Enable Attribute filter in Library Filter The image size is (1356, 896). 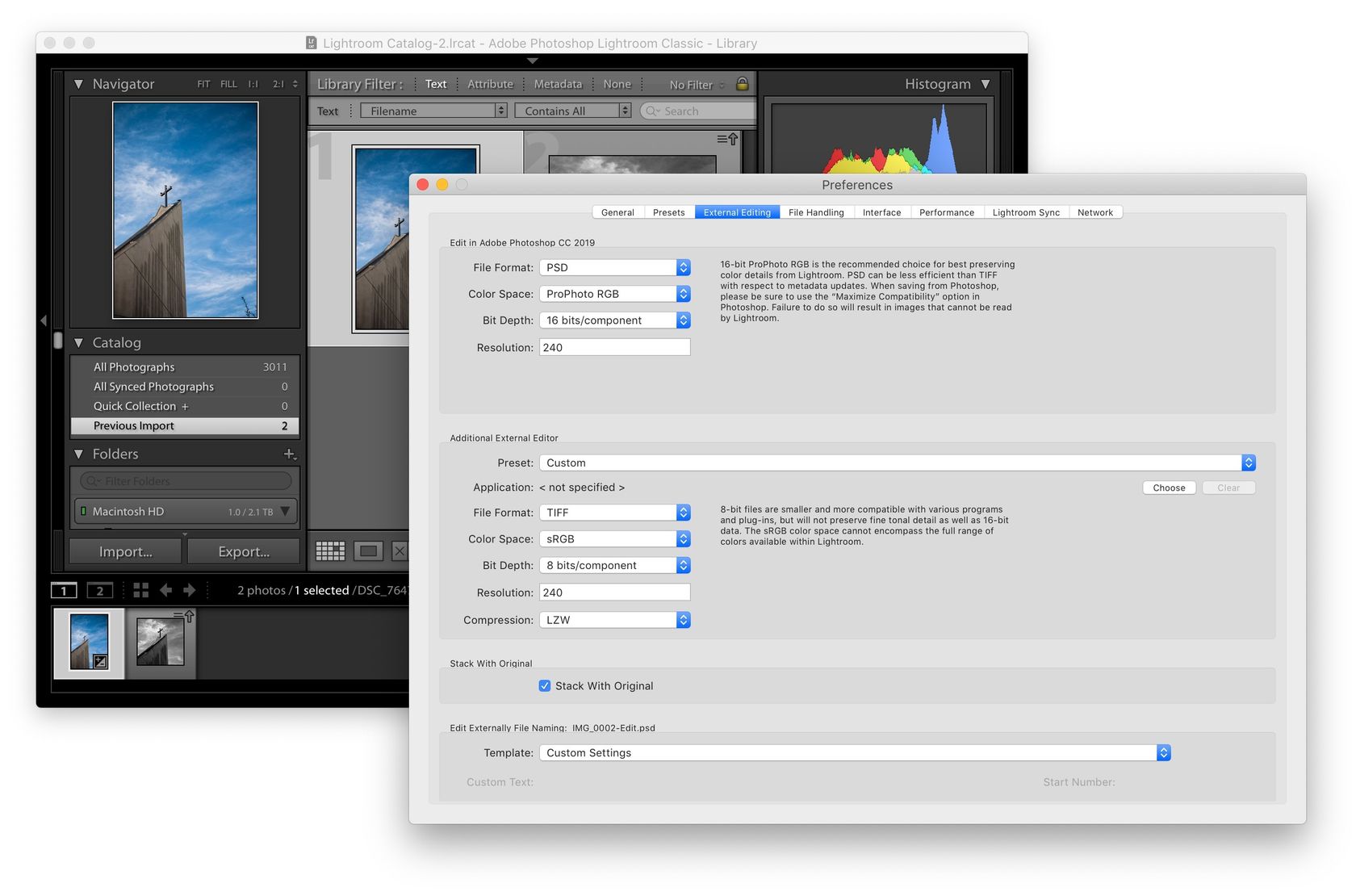(490, 84)
